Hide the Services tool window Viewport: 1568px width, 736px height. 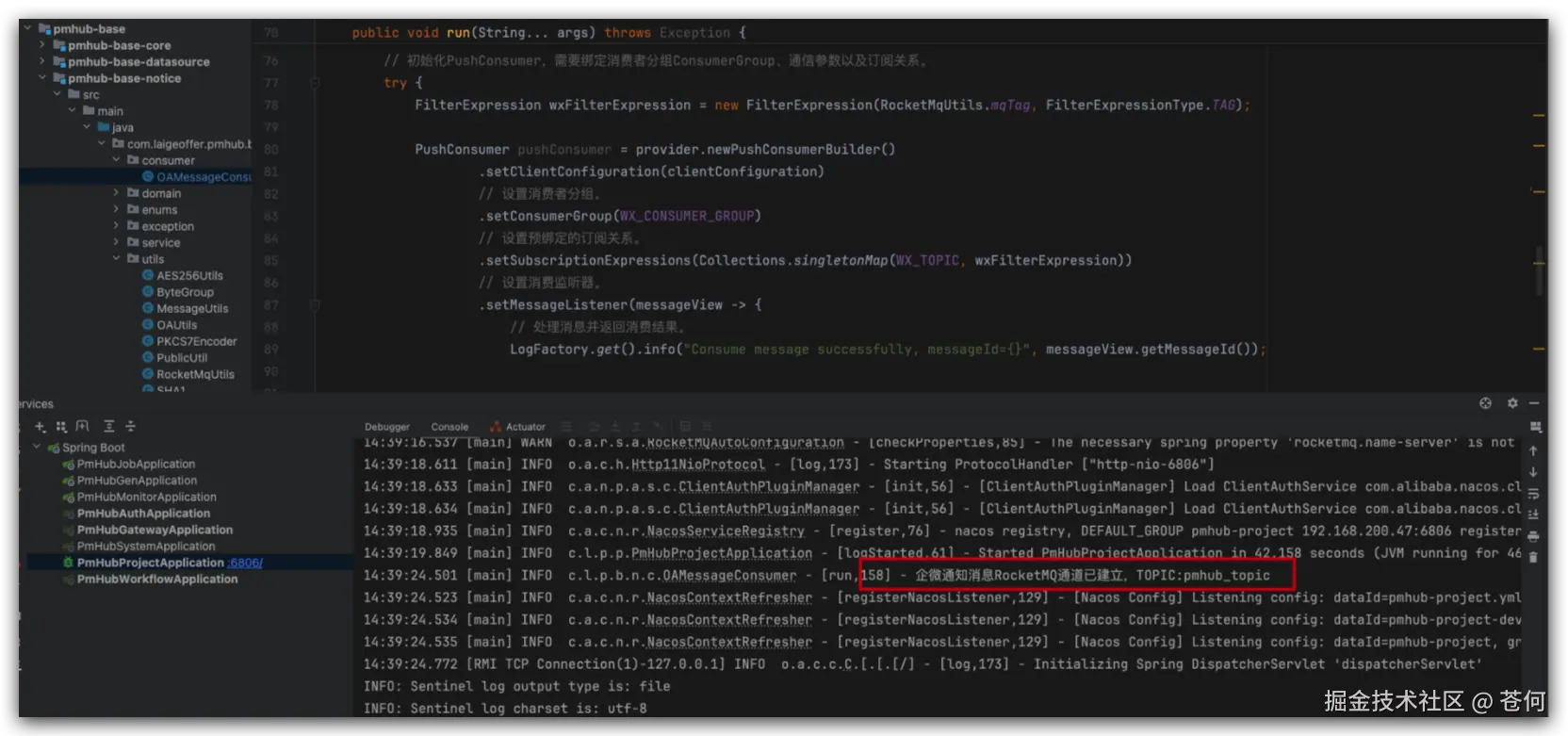(x=1535, y=403)
